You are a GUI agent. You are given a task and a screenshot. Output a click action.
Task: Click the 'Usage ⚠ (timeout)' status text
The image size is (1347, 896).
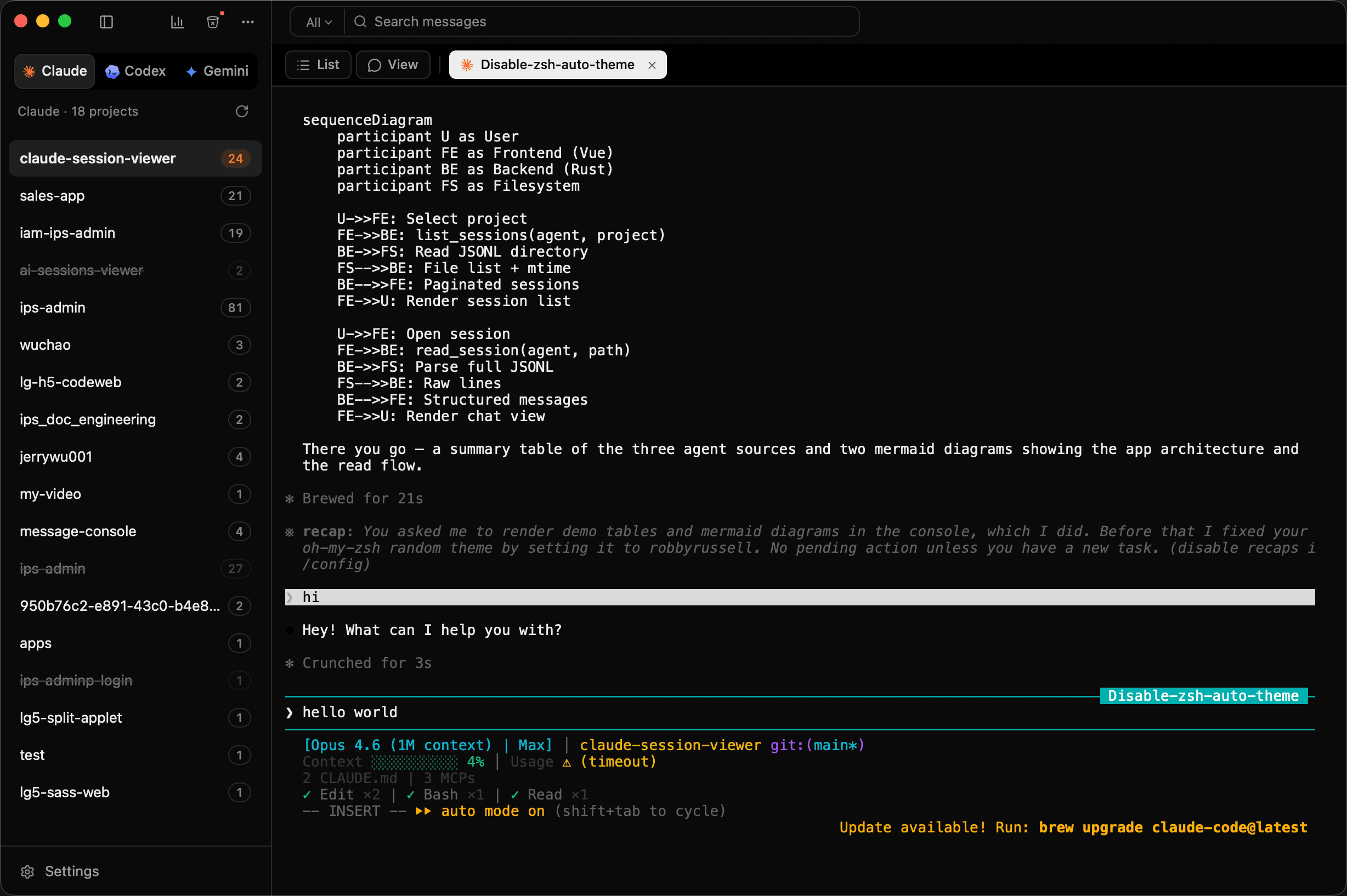click(583, 762)
